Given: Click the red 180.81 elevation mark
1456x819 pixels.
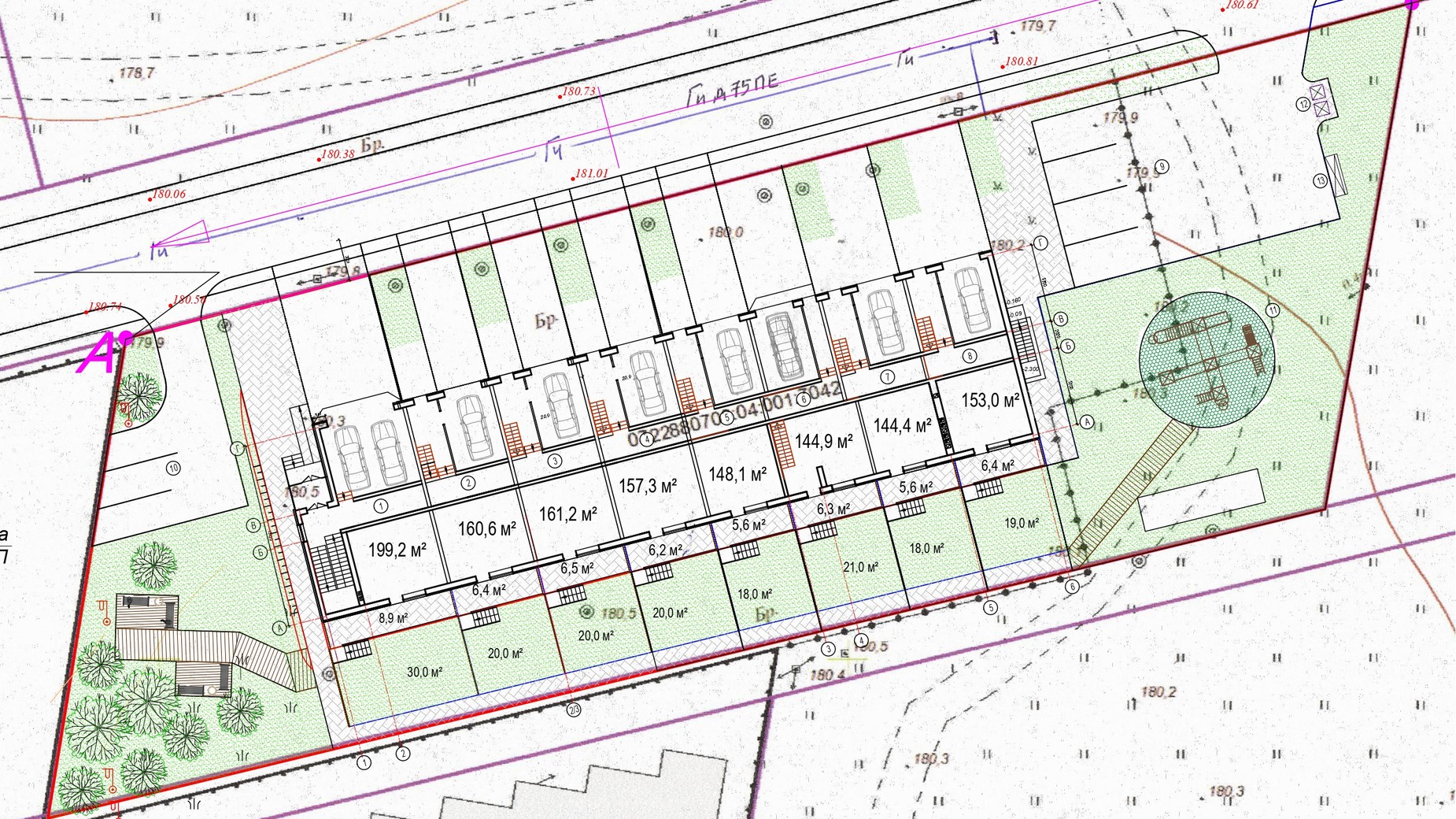Looking at the screenshot, I should (x=1021, y=61).
